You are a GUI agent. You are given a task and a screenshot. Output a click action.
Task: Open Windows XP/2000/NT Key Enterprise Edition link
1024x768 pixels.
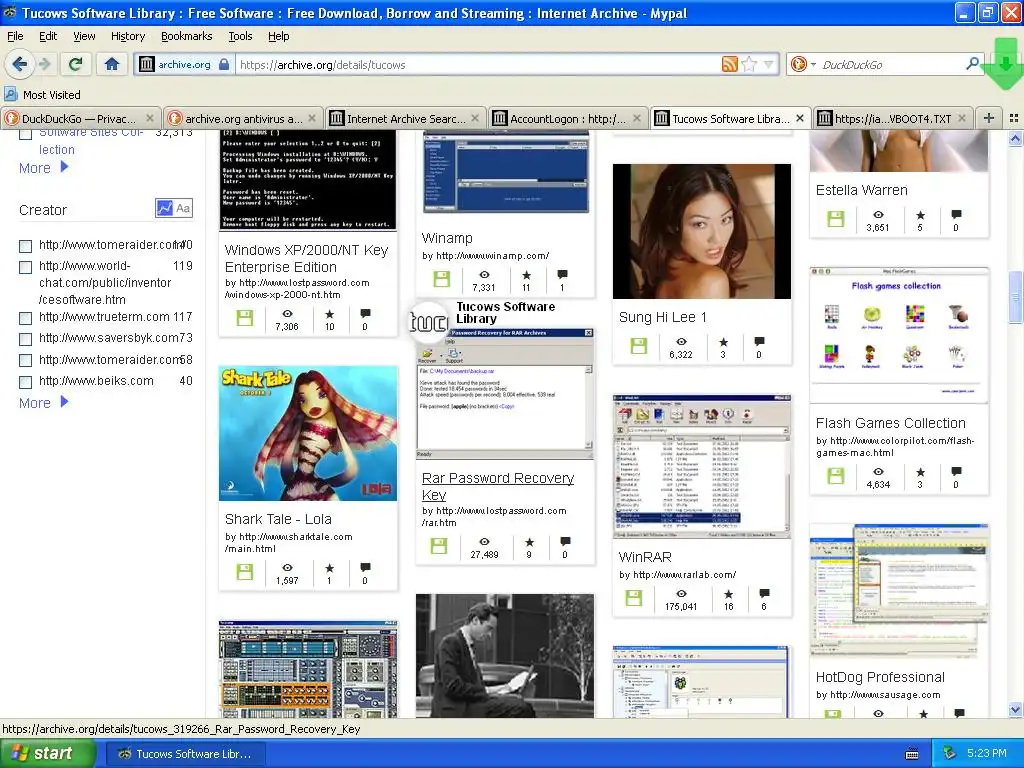(x=306, y=259)
